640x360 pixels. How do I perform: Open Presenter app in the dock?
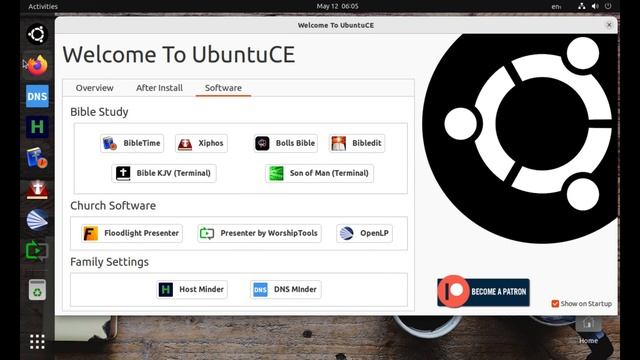pyautogui.click(x=37, y=251)
